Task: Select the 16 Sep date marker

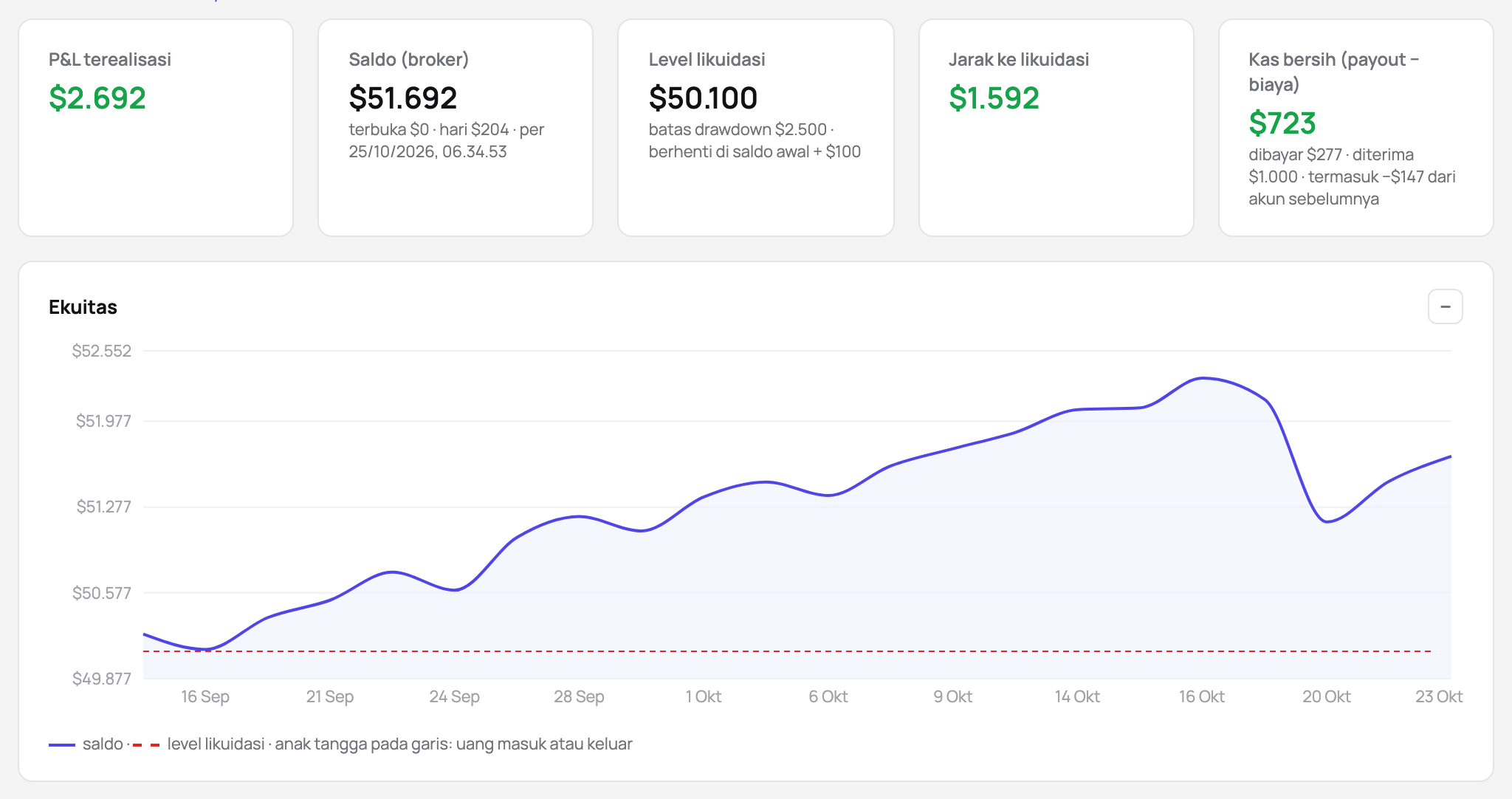Action: [x=205, y=696]
